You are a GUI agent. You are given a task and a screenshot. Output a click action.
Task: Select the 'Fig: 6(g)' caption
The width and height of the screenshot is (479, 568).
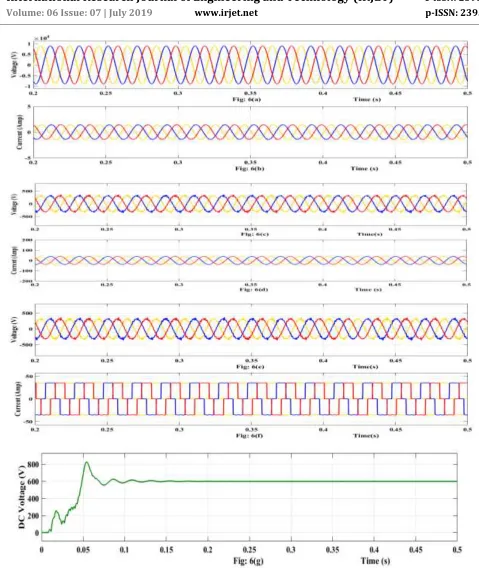point(248,561)
